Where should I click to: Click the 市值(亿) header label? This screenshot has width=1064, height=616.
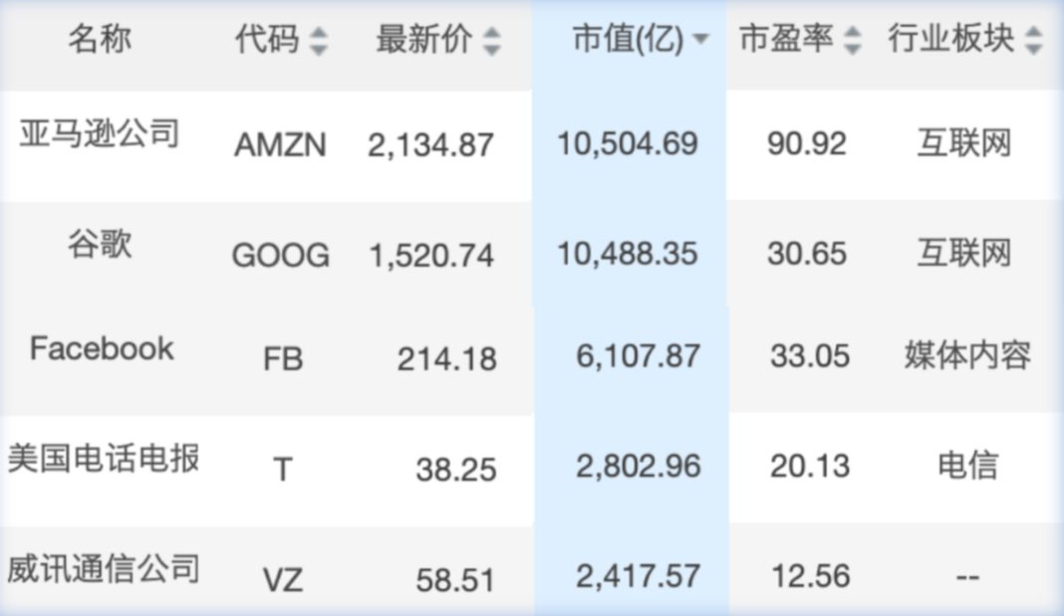click(627, 40)
